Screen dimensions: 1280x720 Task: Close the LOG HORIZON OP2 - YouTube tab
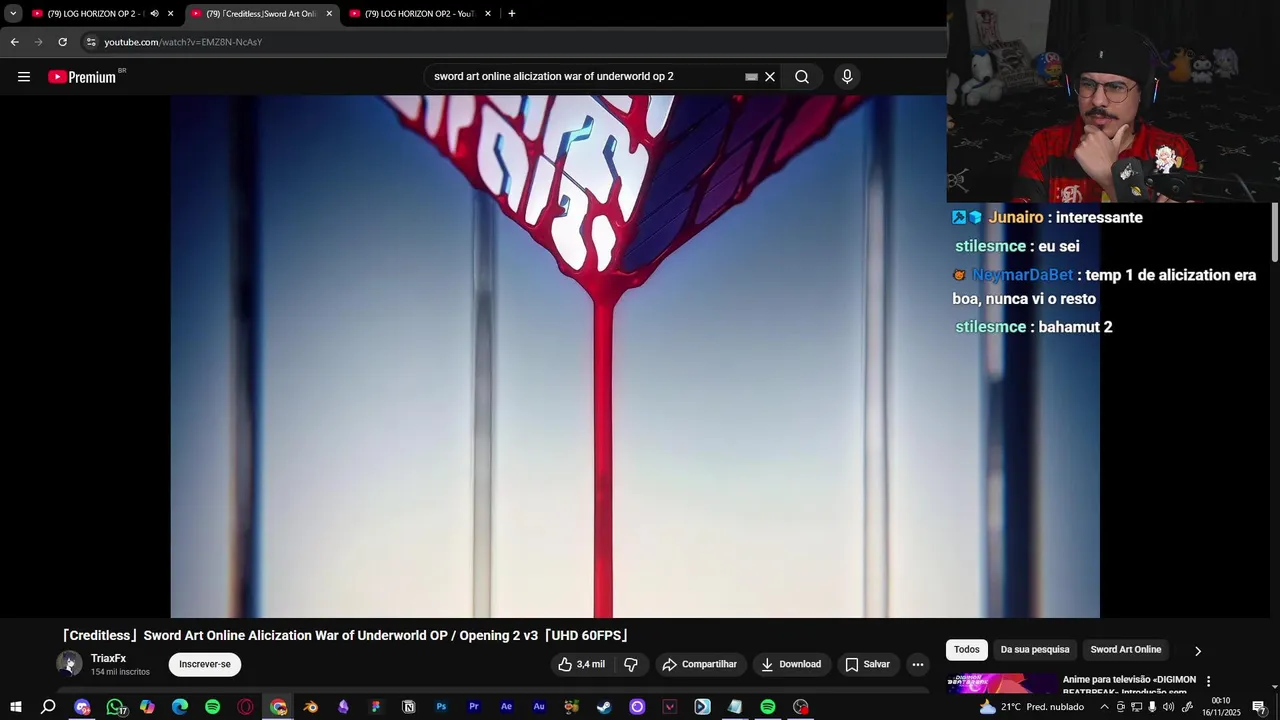488,14
